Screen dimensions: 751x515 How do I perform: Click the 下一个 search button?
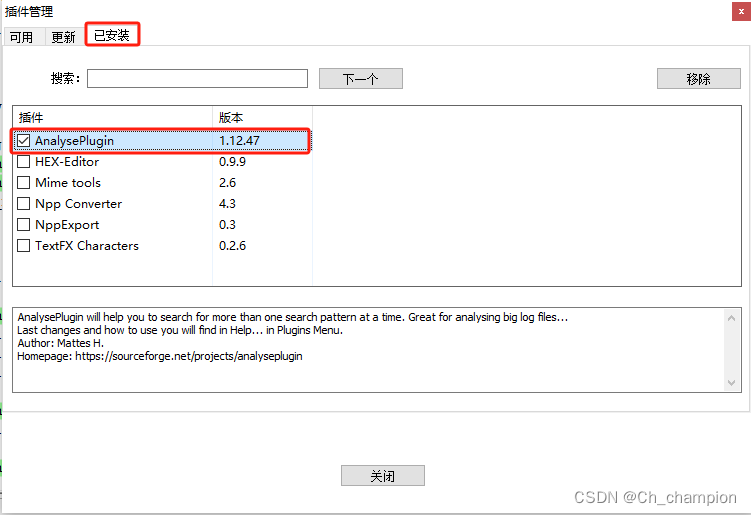[361, 79]
